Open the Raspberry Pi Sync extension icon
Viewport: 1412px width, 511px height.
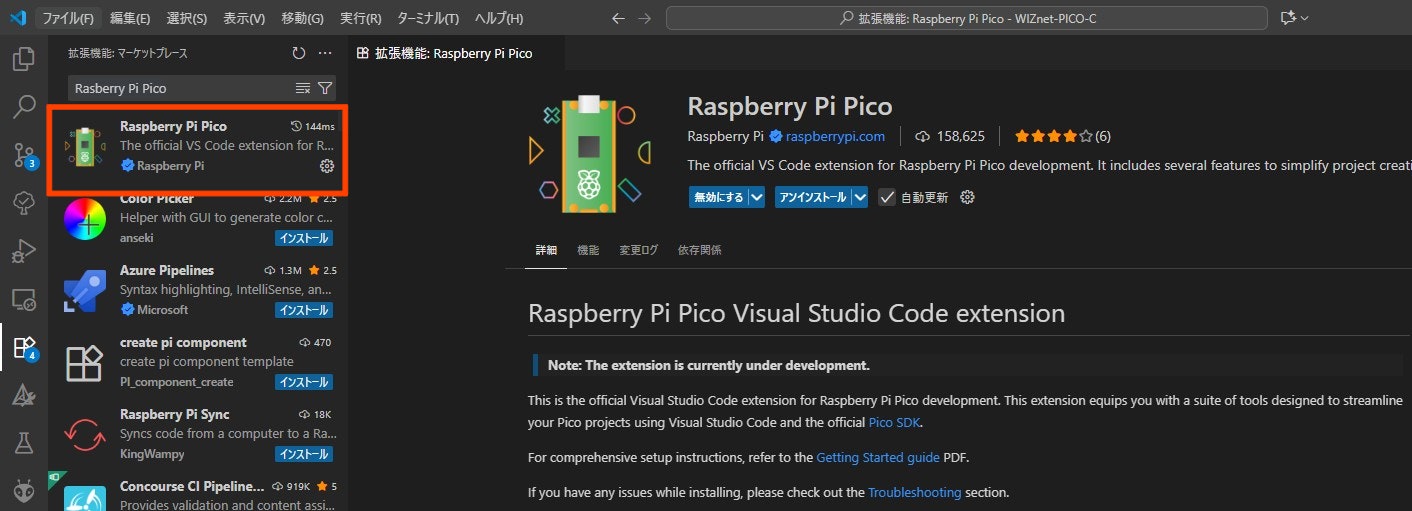85,435
